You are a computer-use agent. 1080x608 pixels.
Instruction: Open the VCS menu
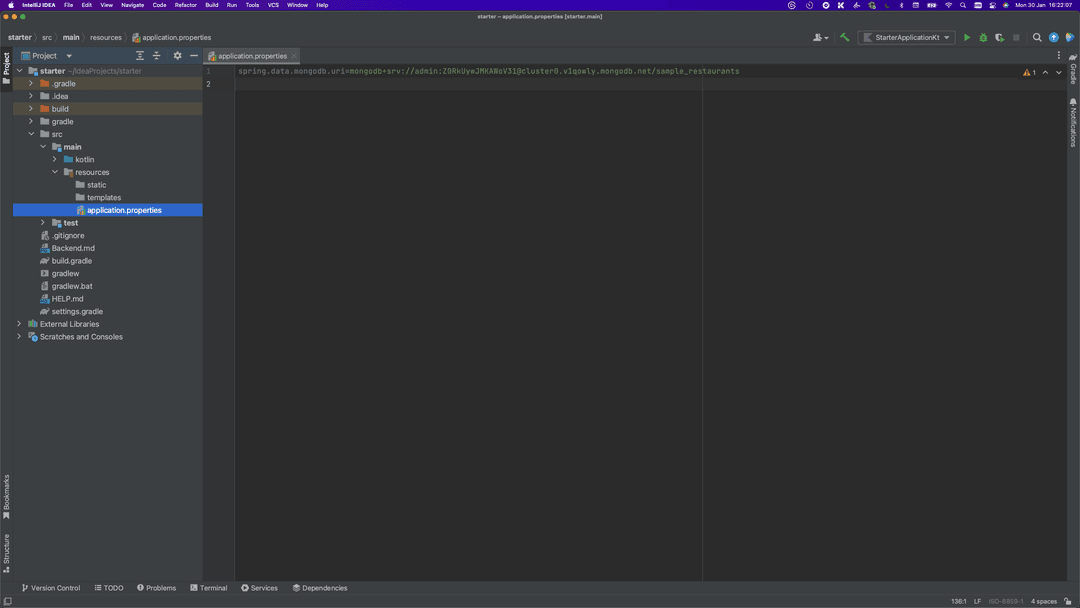pos(272,4)
